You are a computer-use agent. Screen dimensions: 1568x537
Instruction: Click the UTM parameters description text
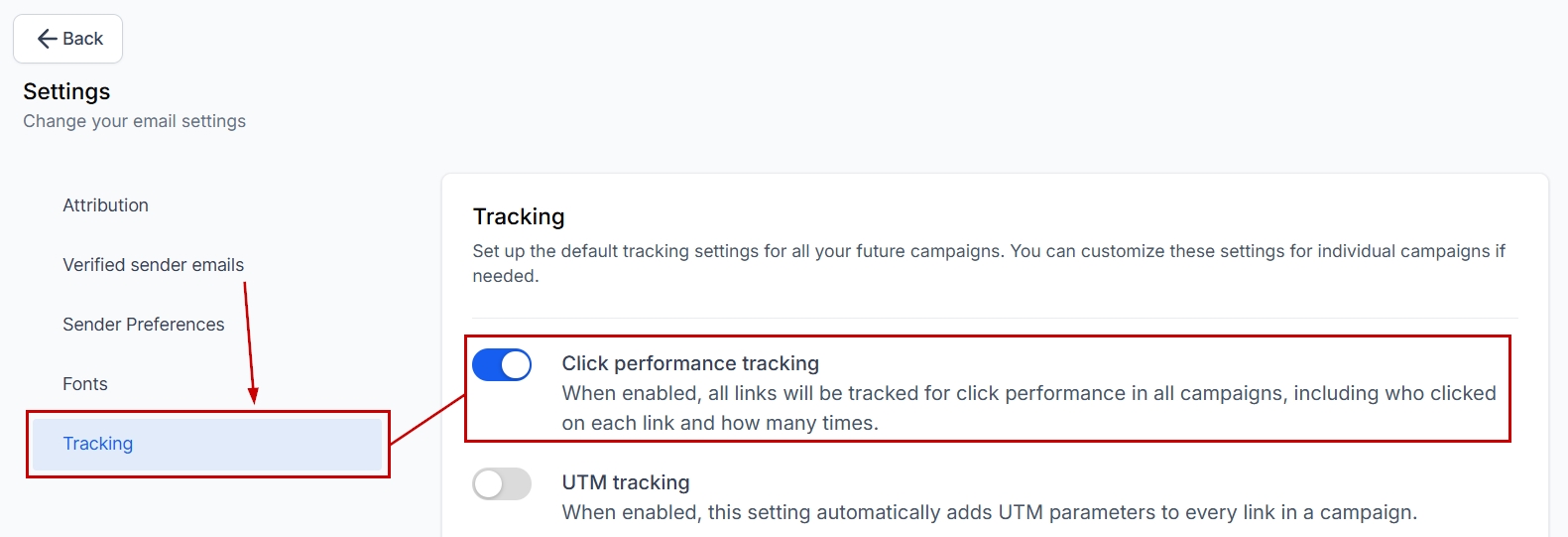coord(989,512)
